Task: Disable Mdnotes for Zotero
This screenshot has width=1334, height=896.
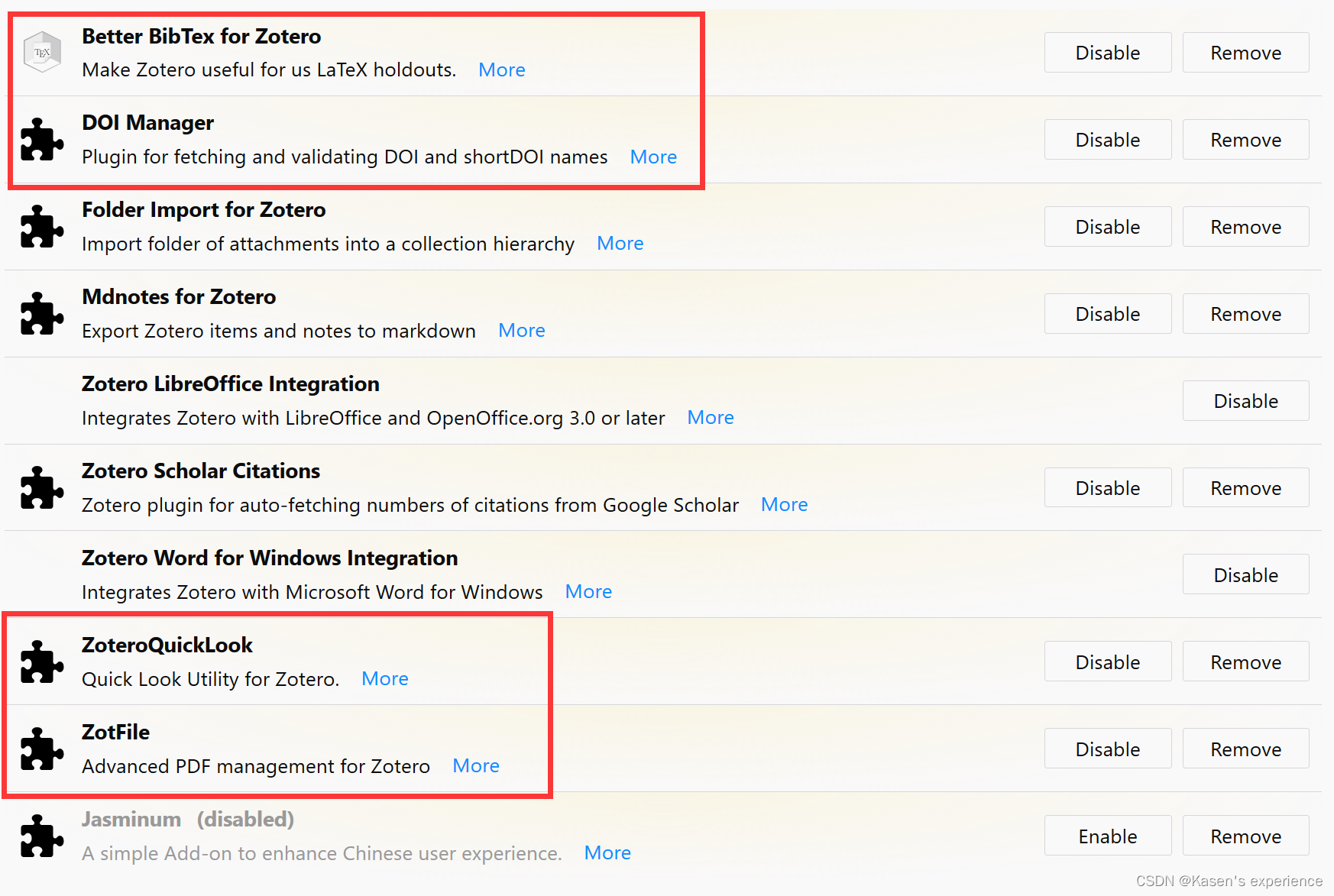Action: point(1108,314)
